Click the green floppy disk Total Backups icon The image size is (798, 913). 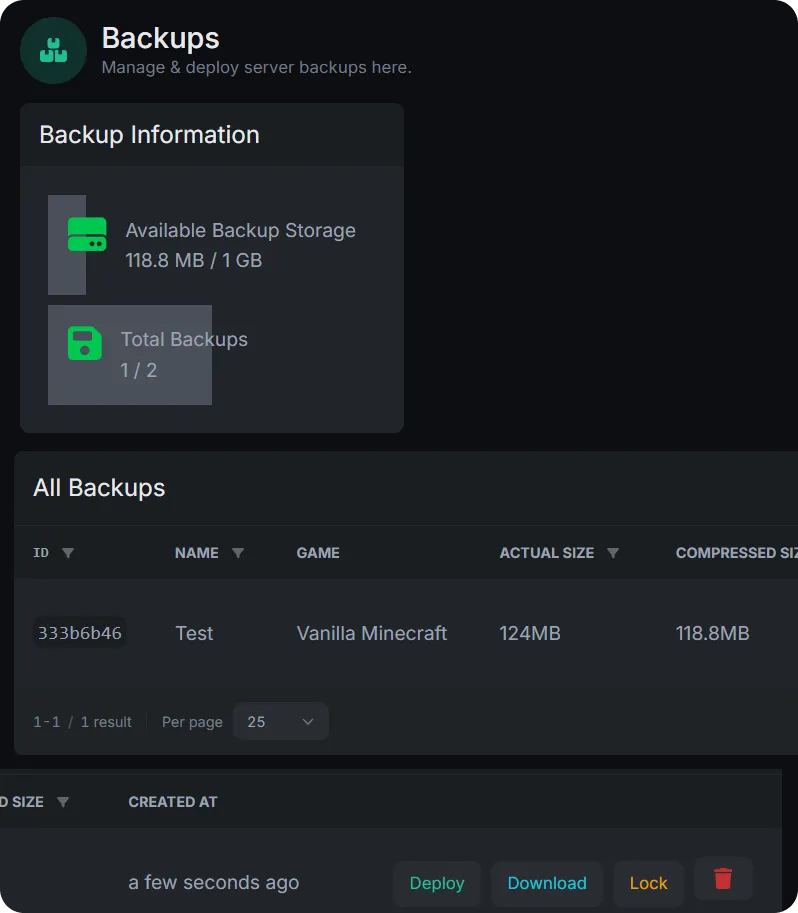(x=84, y=343)
